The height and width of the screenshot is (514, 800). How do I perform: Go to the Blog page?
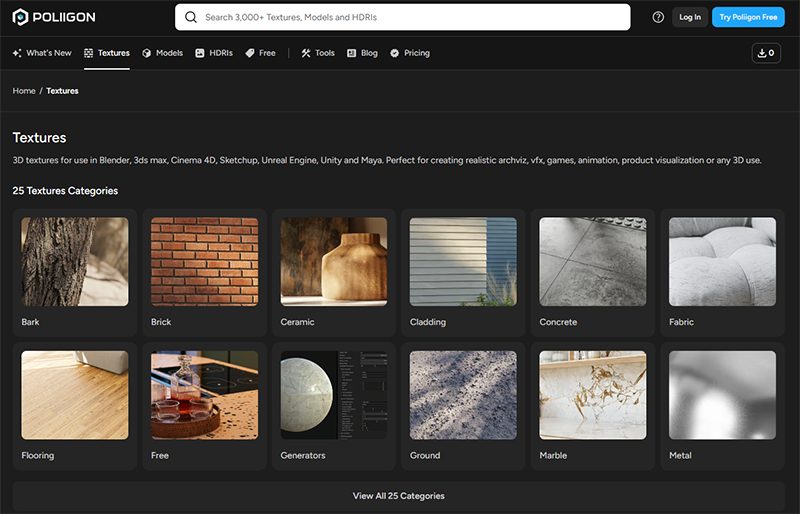point(362,53)
